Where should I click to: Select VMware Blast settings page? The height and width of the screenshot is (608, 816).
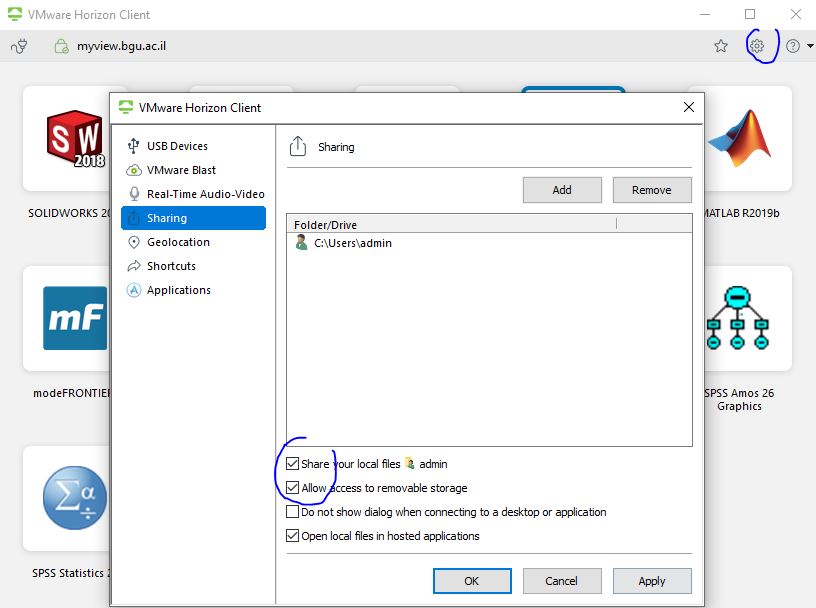(x=193, y=170)
